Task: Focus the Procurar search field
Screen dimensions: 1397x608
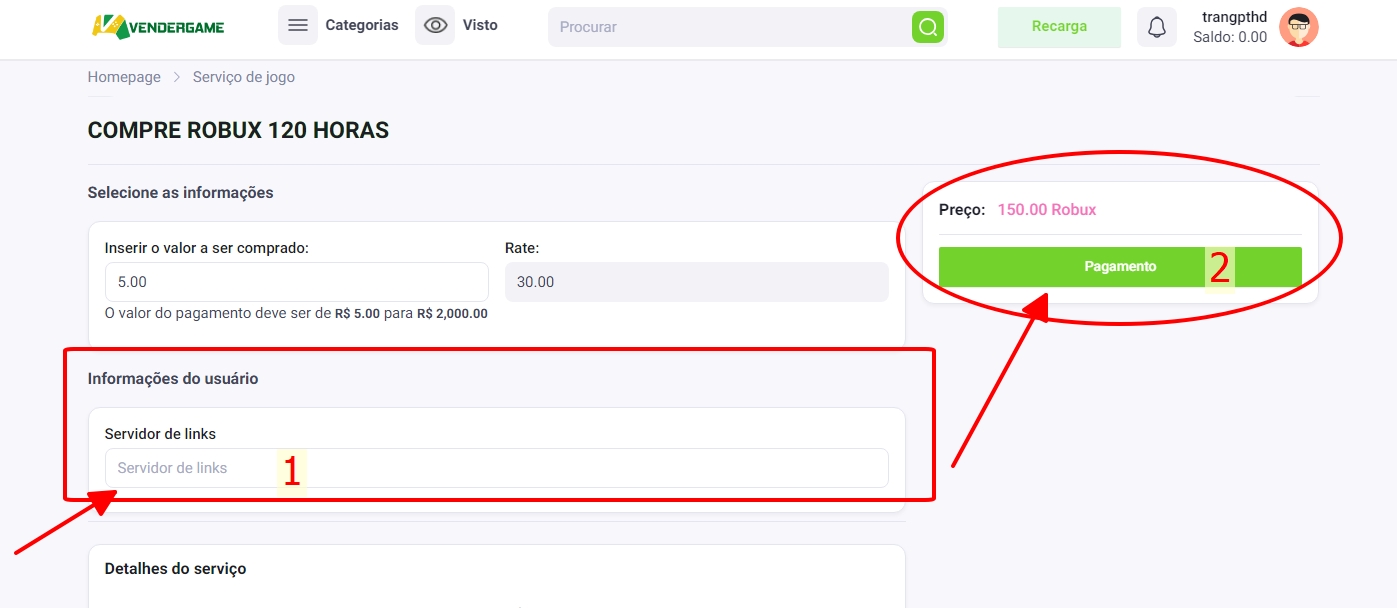Action: pyautogui.click(x=730, y=27)
